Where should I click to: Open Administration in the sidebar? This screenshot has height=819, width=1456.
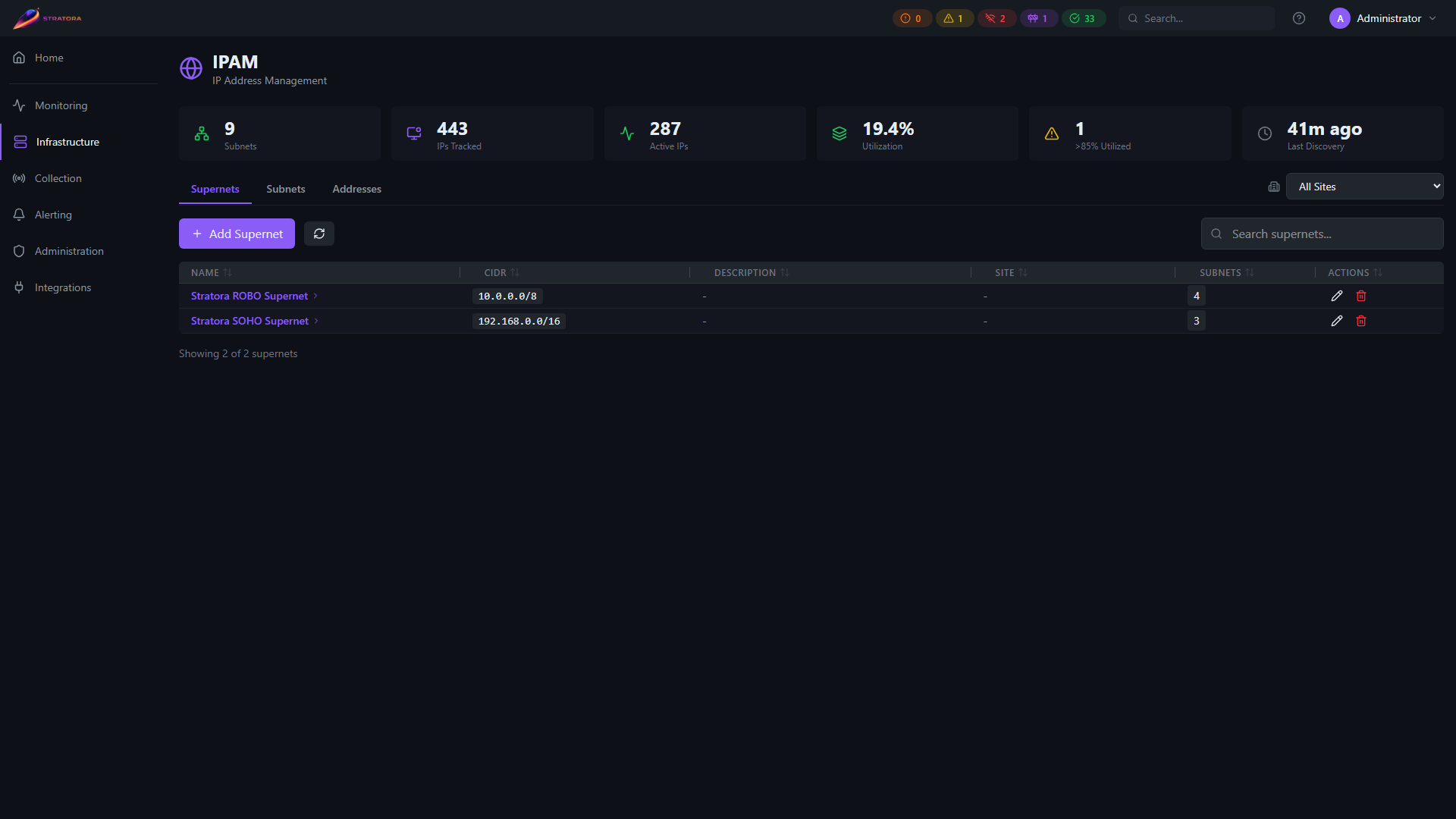(x=69, y=251)
